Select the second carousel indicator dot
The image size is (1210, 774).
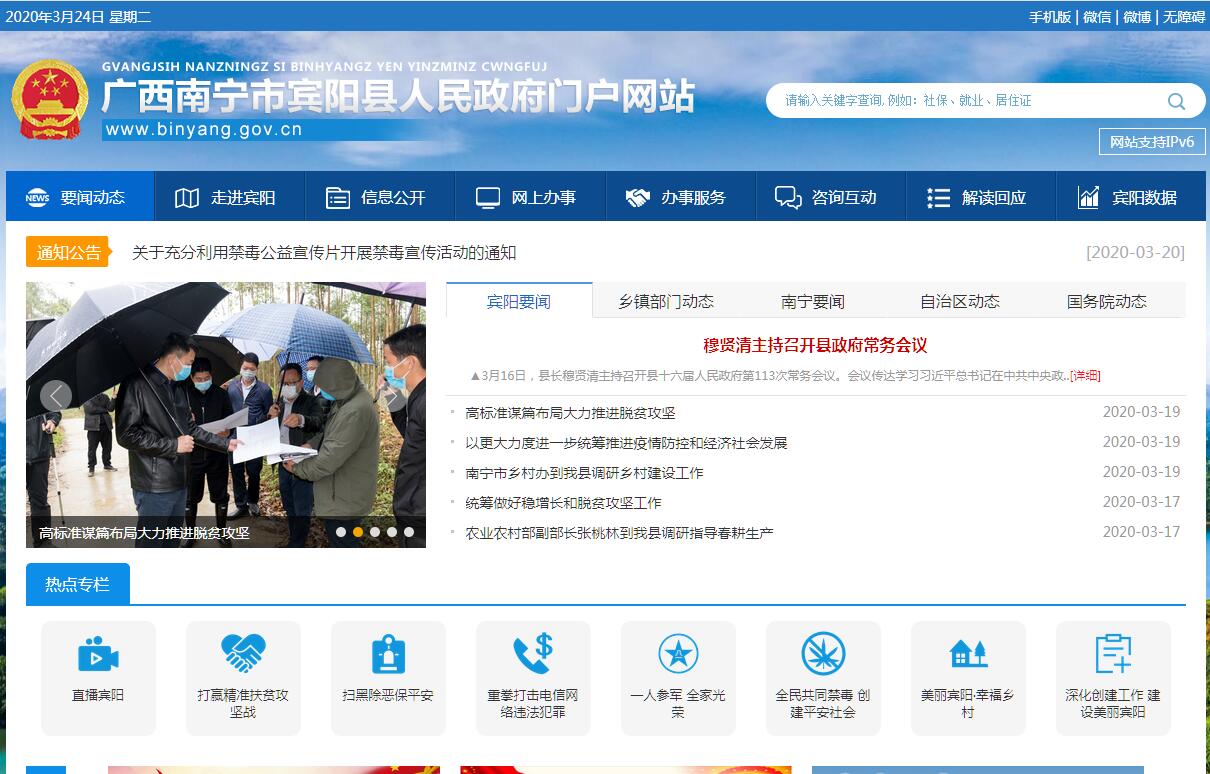tap(358, 532)
